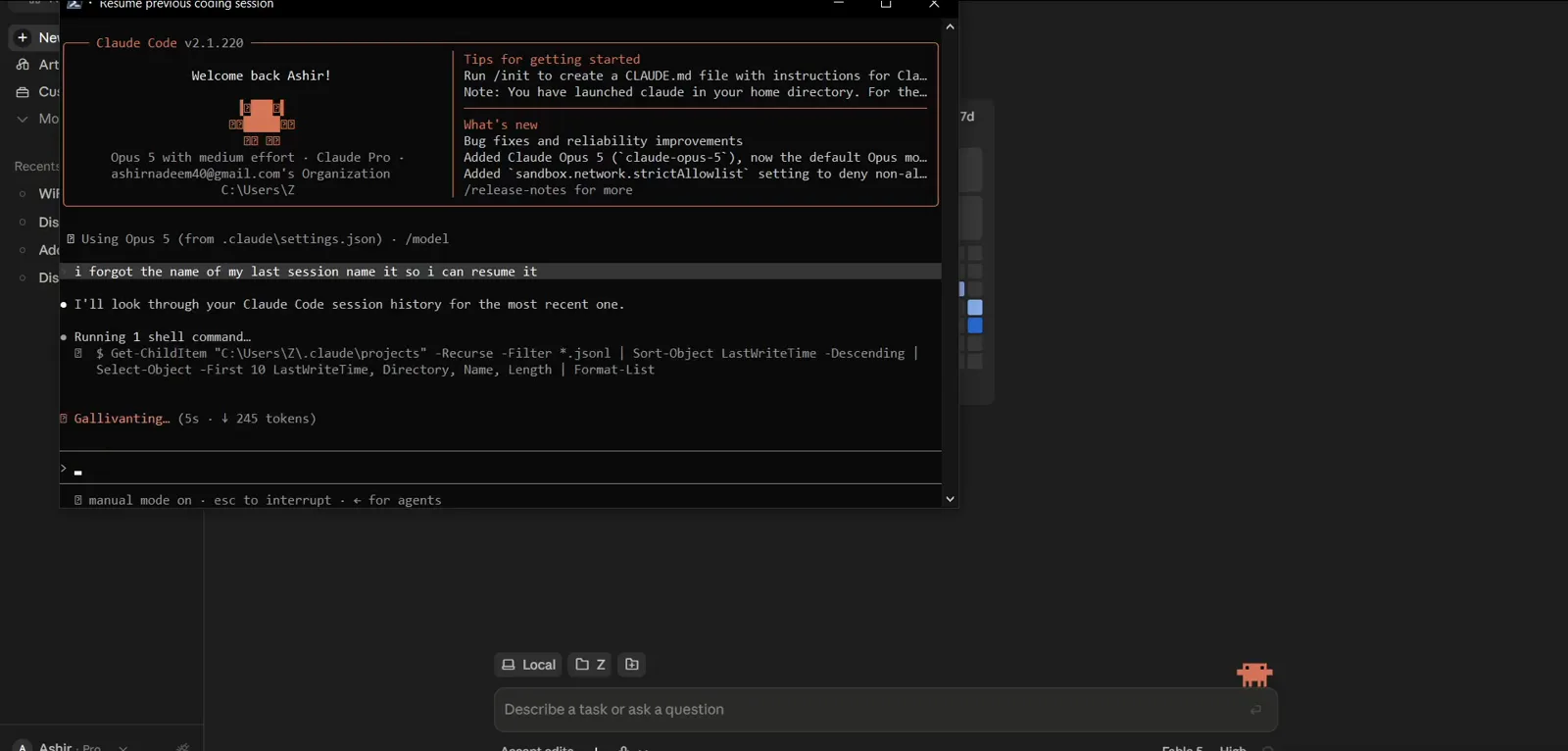Click the enter-arrow send icon in the prompt box
This screenshot has height=751, width=1568.
[x=1255, y=710]
